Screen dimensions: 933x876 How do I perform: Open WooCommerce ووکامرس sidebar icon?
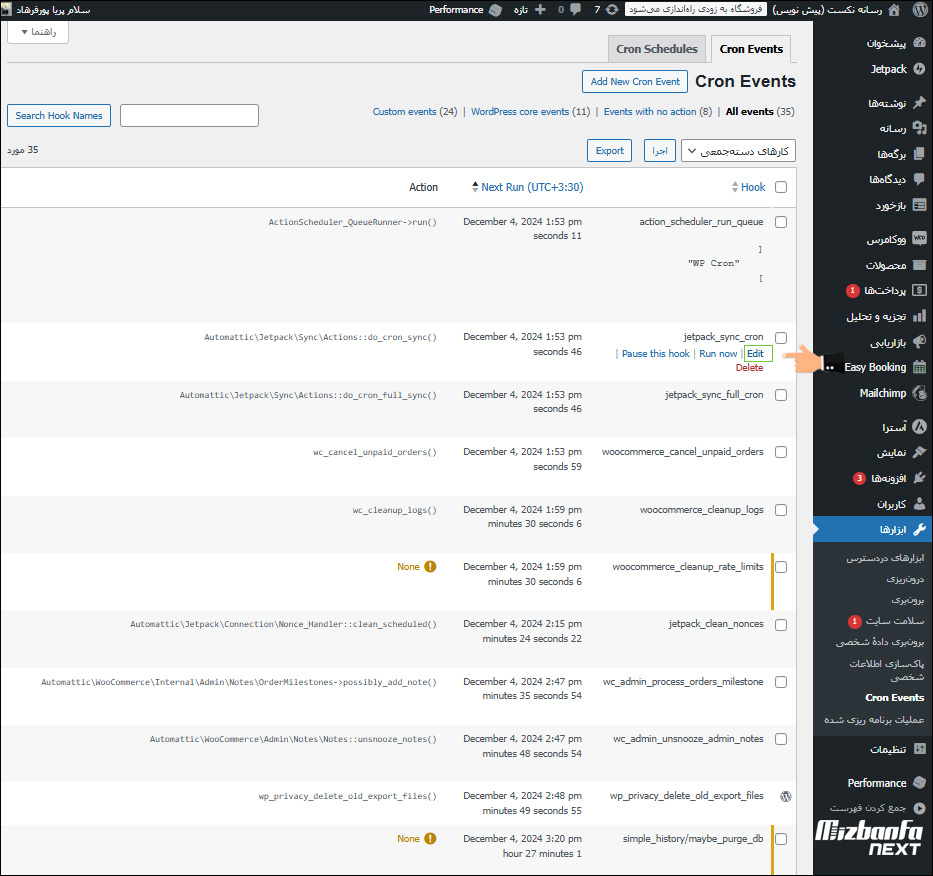point(919,239)
